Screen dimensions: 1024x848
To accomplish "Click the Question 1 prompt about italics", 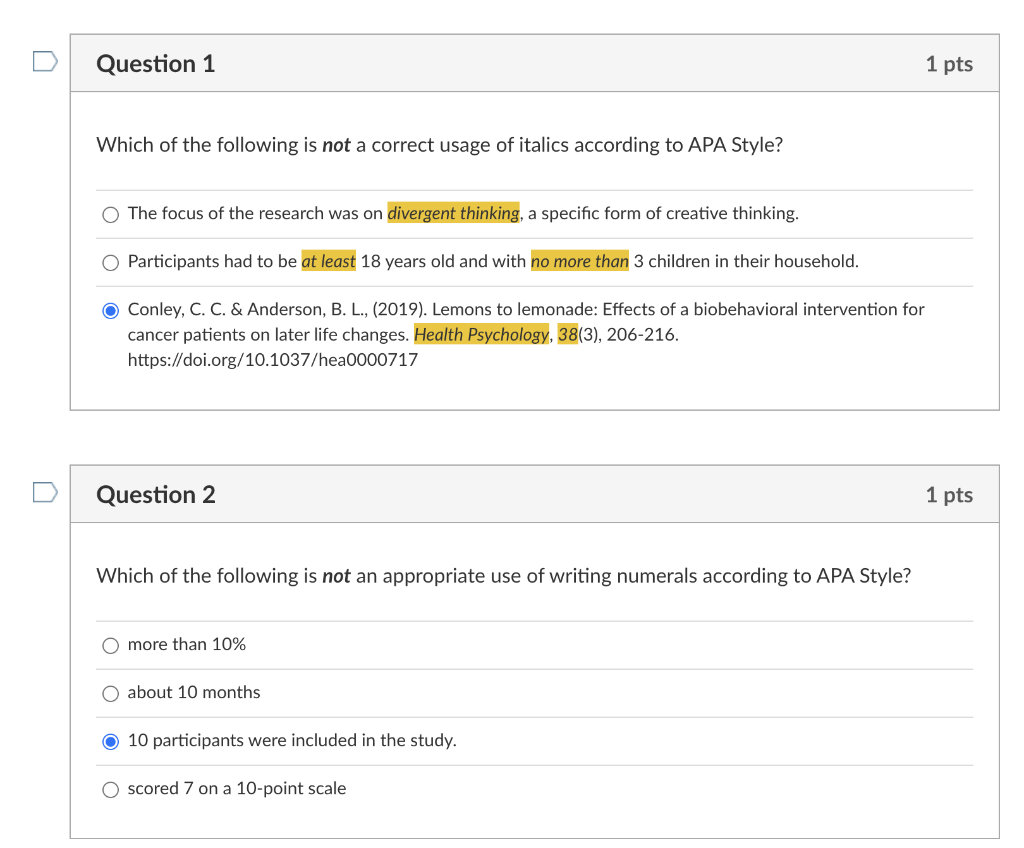I will pos(439,145).
